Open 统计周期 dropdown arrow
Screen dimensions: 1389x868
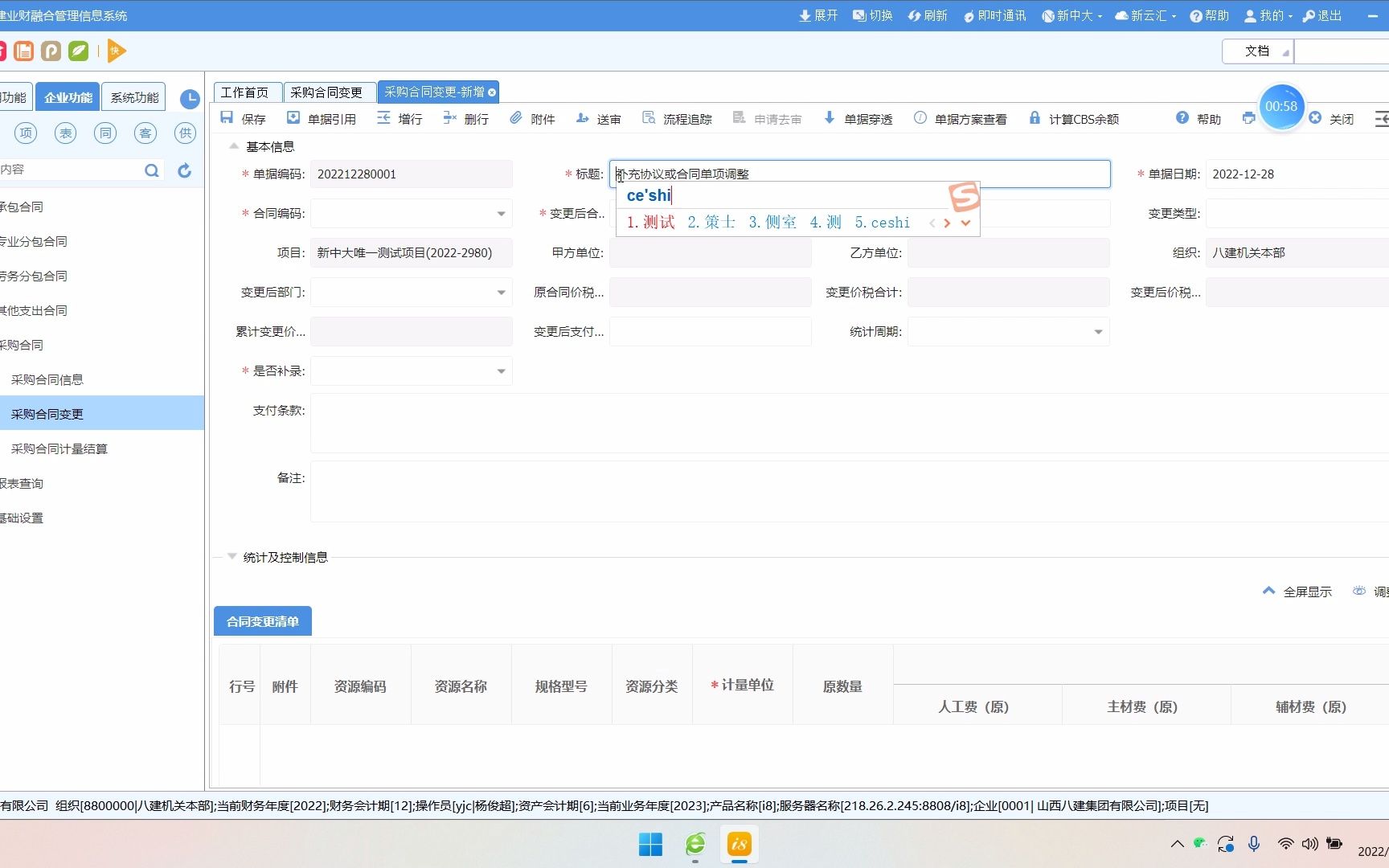tap(1098, 332)
